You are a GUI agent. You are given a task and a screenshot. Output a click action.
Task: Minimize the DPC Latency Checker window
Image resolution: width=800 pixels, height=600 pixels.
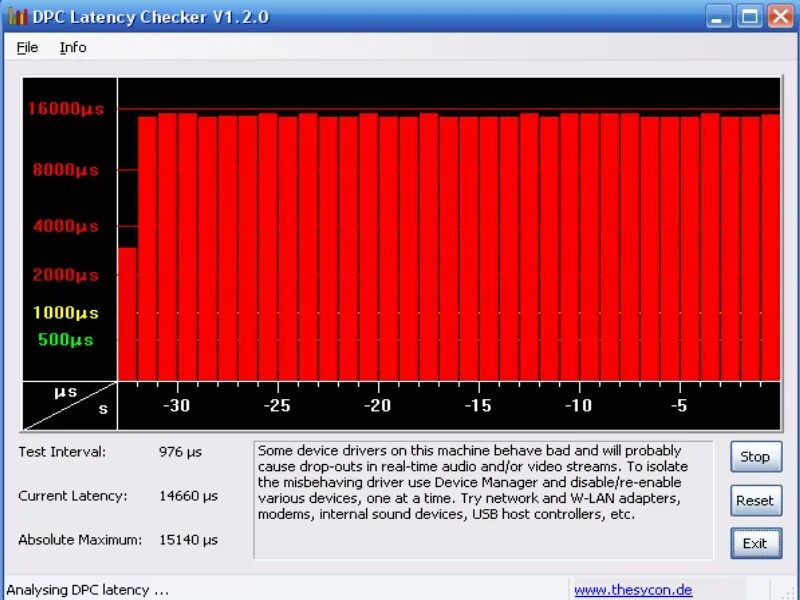point(718,16)
